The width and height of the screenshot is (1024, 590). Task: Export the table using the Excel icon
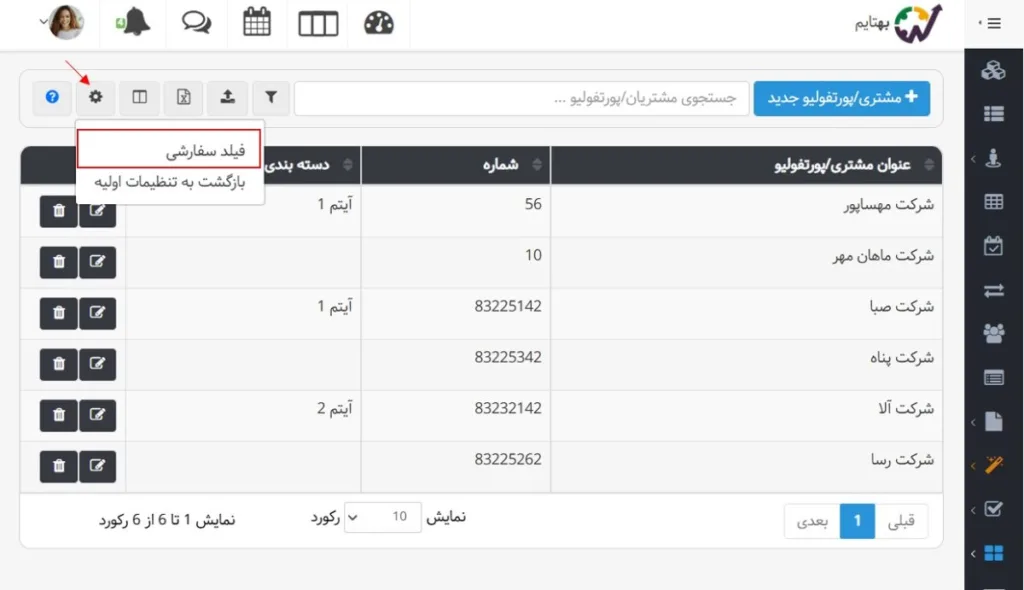(x=183, y=97)
